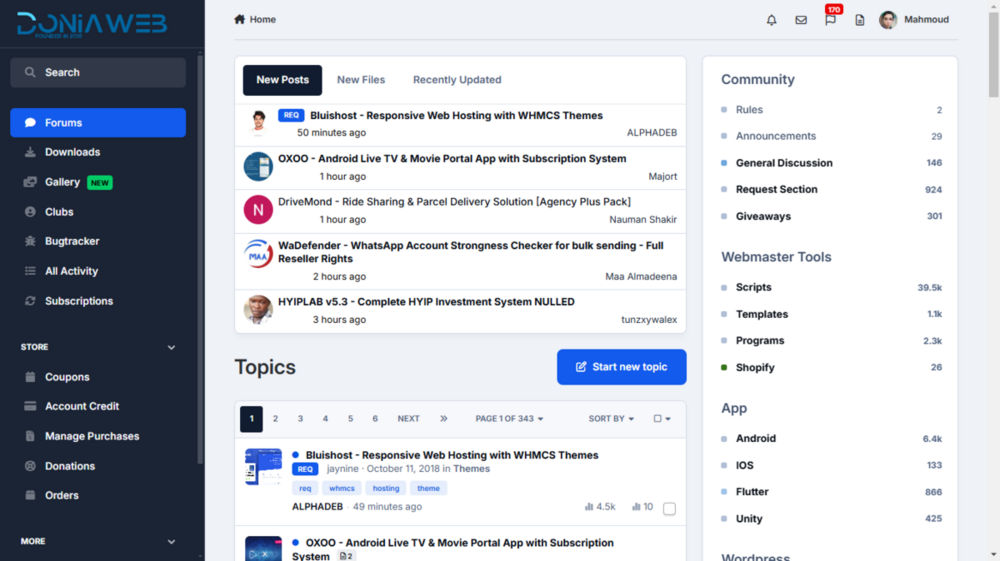
Task: Open the messages envelope icon
Action: click(801, 20)
